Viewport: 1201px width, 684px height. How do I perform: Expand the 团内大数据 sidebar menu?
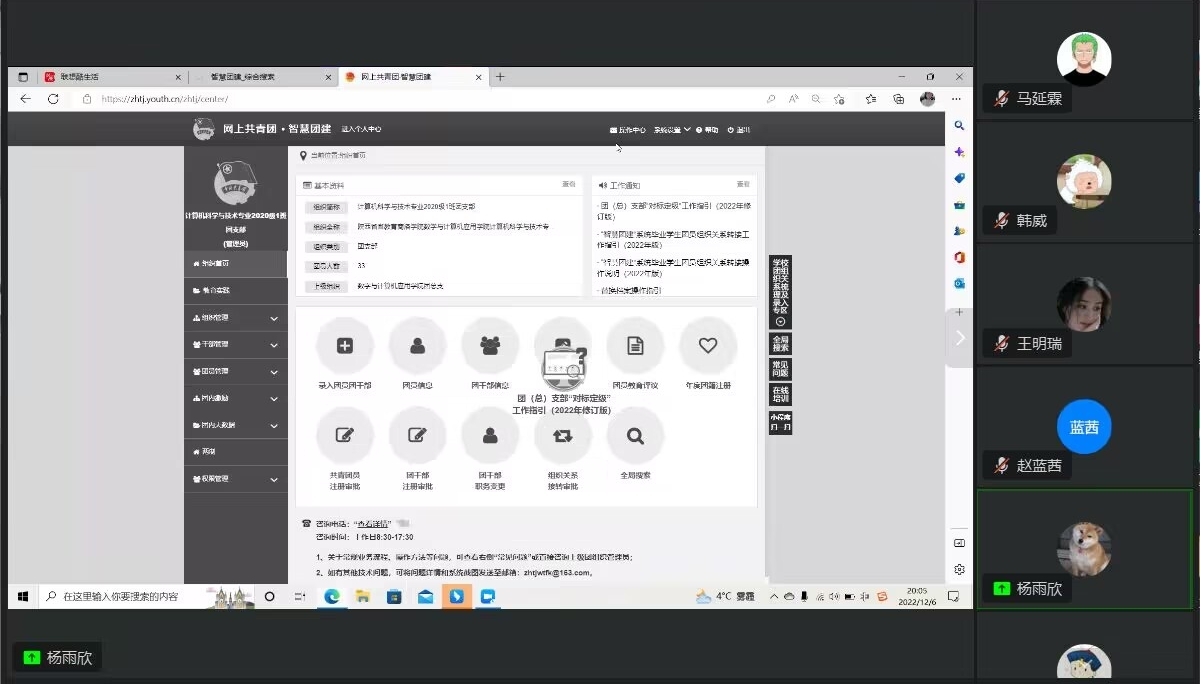pos(236,426)
